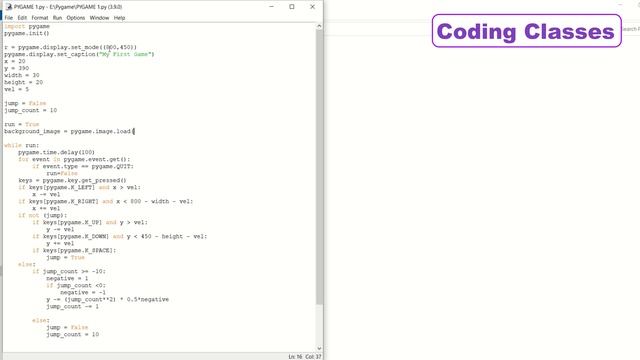Click the IDLE Python icon in title bar
The height and width of the screenshot is (360, 640).
click(9, 7)
